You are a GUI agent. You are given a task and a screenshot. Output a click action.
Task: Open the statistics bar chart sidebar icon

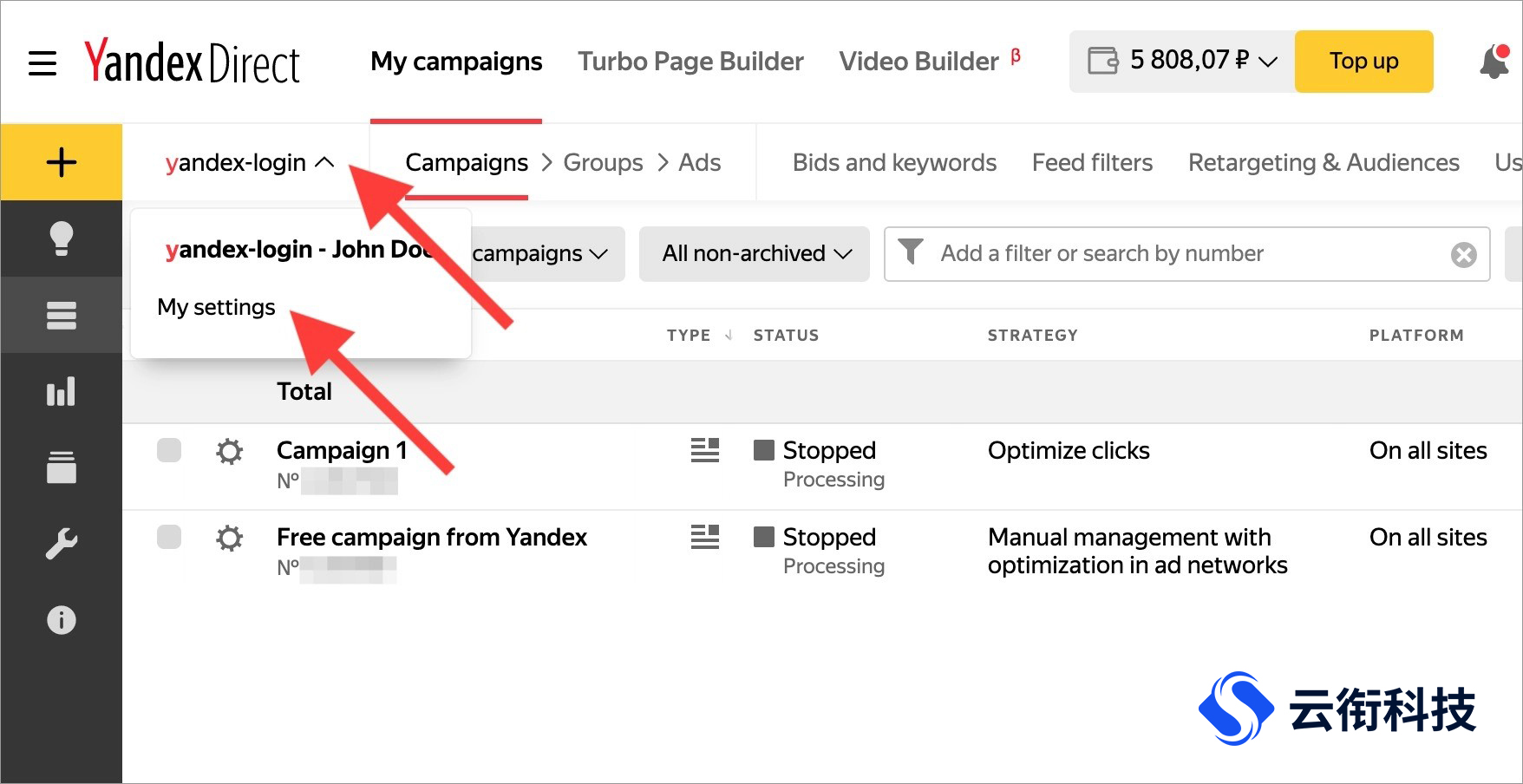62,391
